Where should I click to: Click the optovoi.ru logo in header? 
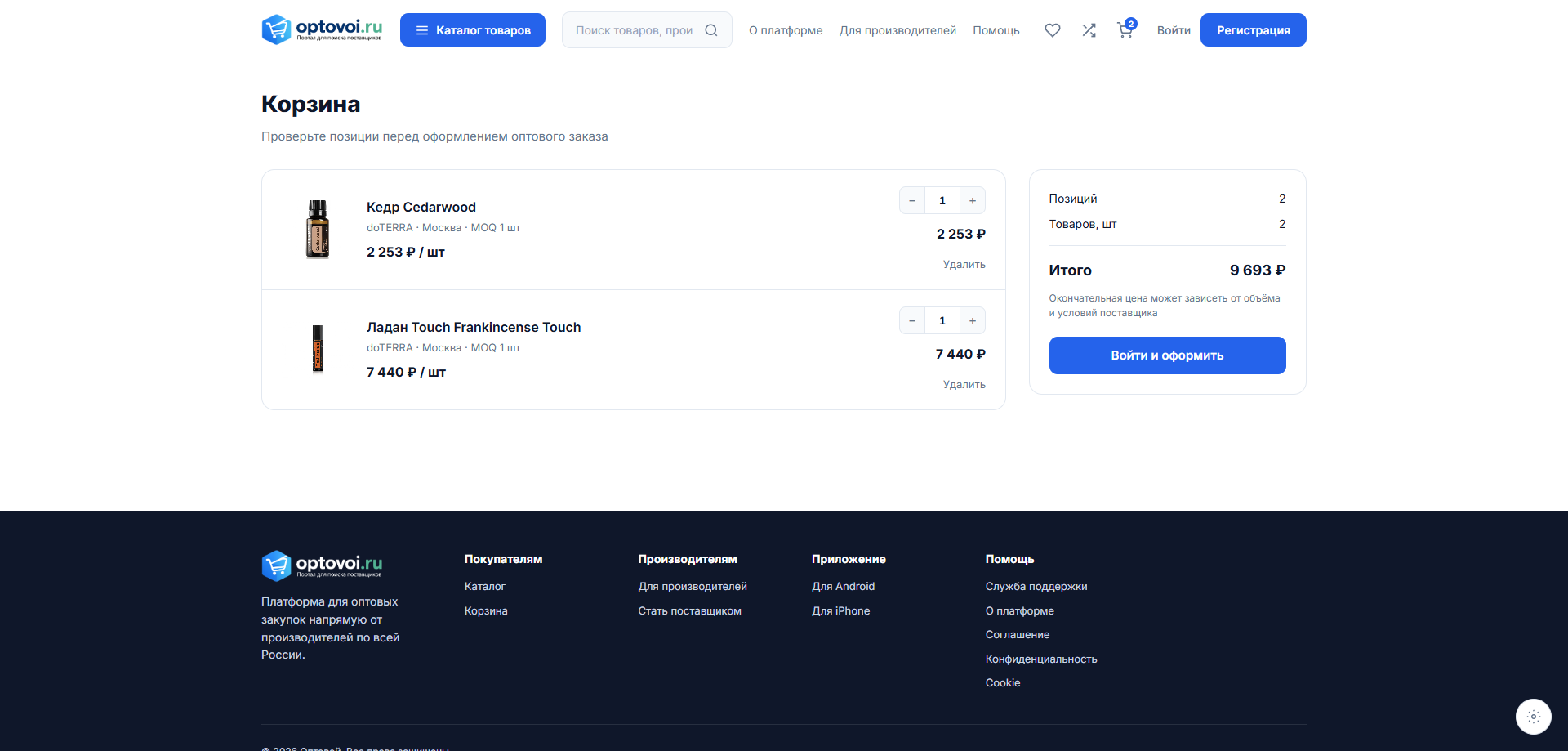[322, 29]
